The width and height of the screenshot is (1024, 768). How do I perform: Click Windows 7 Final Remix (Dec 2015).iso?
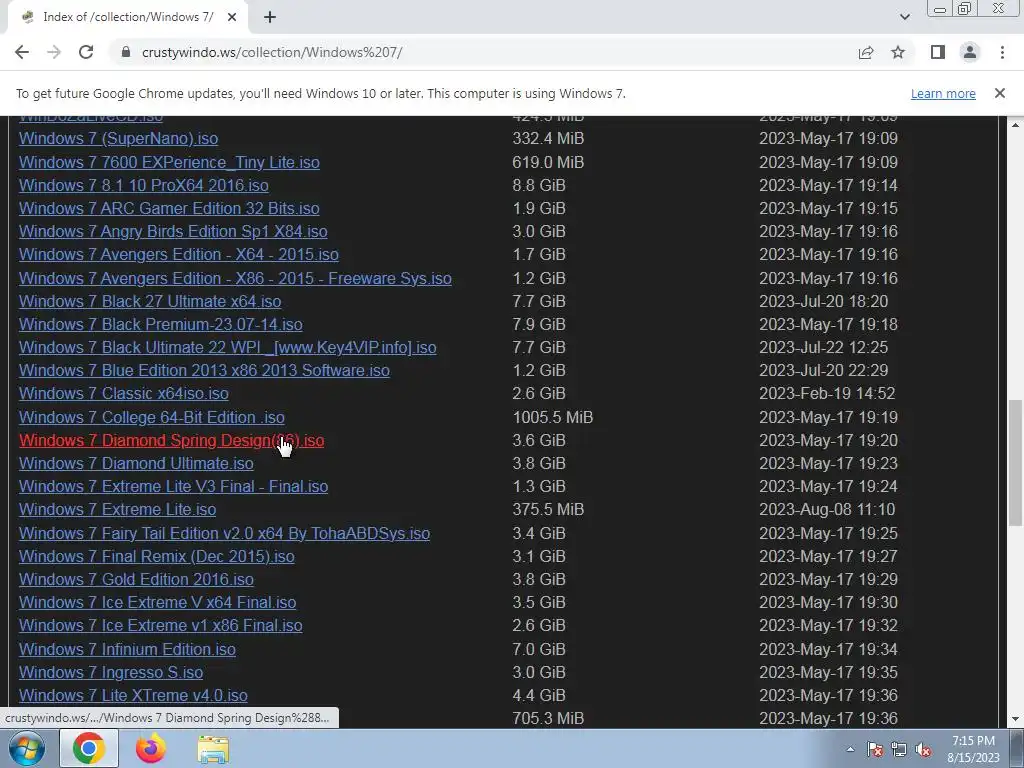point(157,556)
